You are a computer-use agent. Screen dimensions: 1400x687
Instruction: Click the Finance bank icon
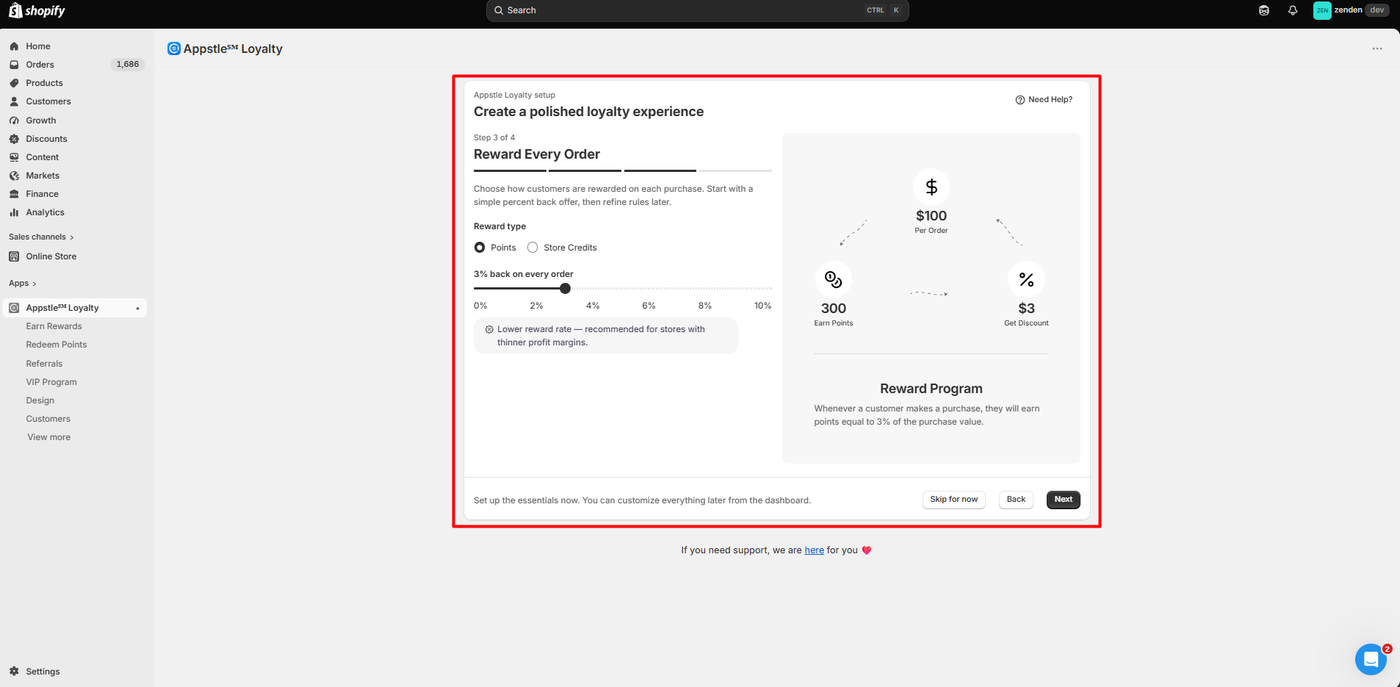[14, 194]
